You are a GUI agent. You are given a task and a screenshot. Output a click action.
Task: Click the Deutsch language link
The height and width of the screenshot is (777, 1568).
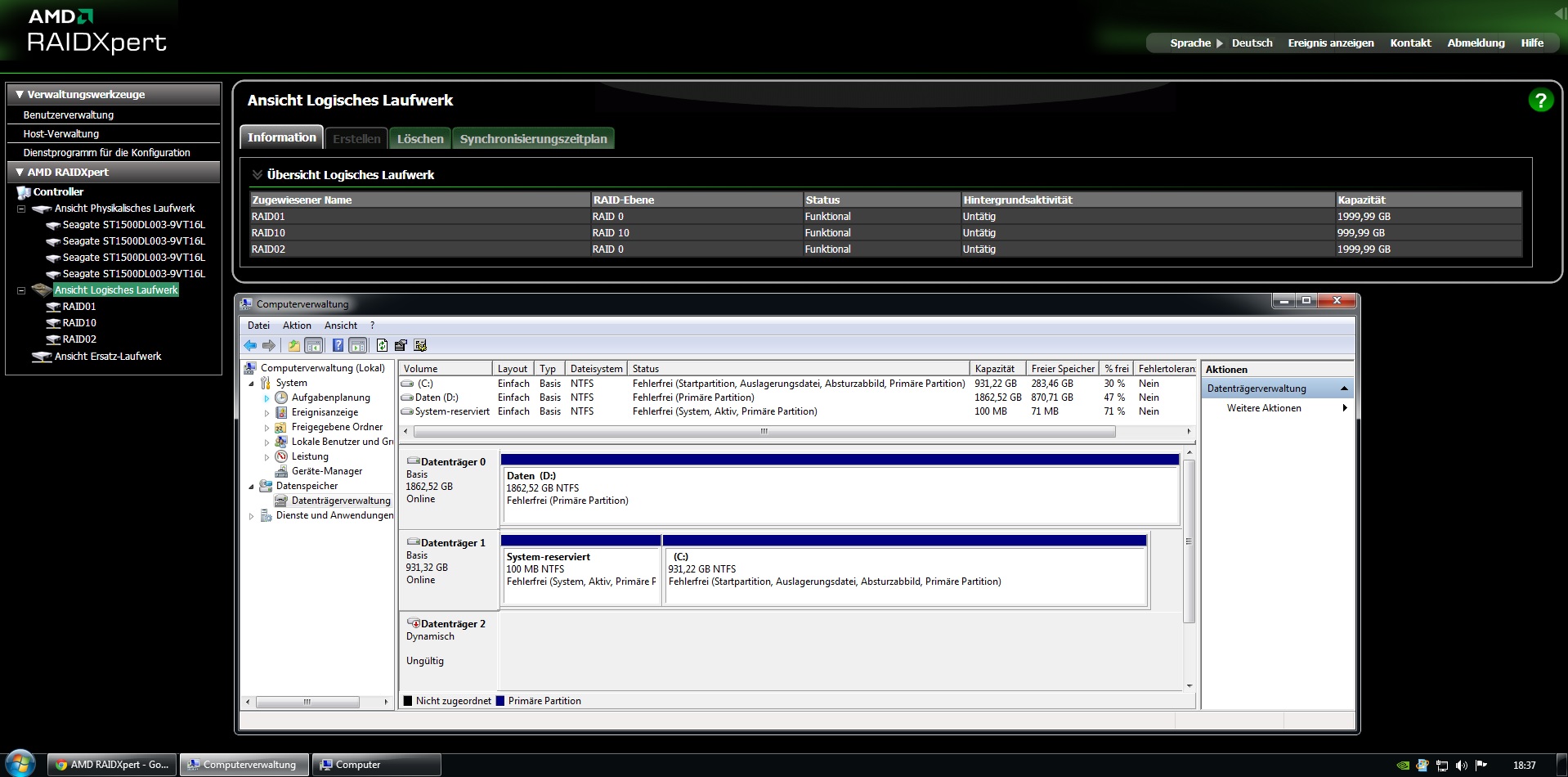click(1252, 43)
